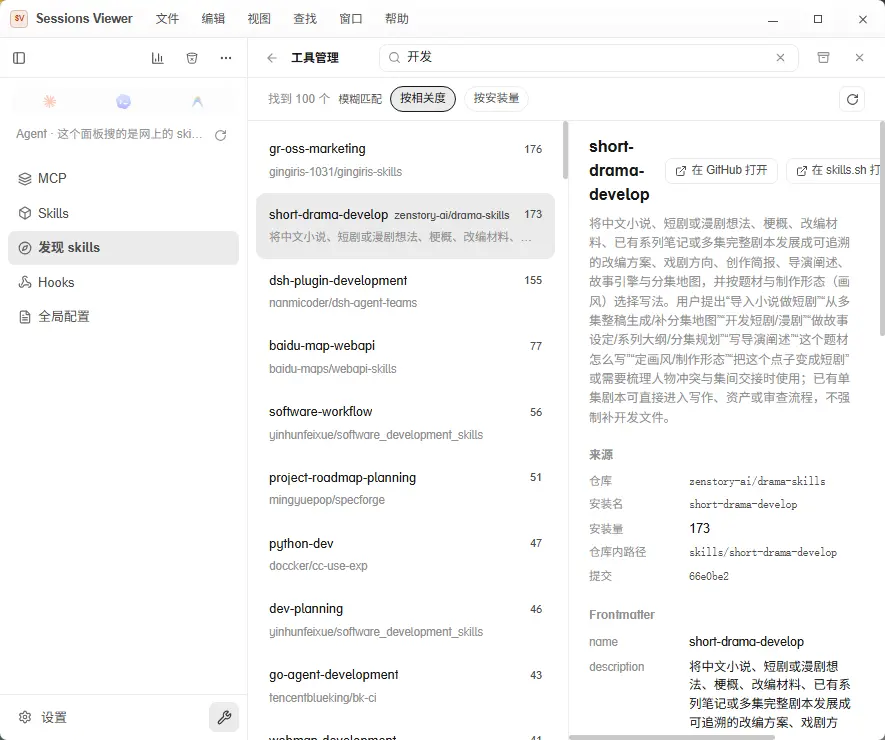Click the 找到 100 个 results count
Screen dimensions: 885x740
coord(299,99)
